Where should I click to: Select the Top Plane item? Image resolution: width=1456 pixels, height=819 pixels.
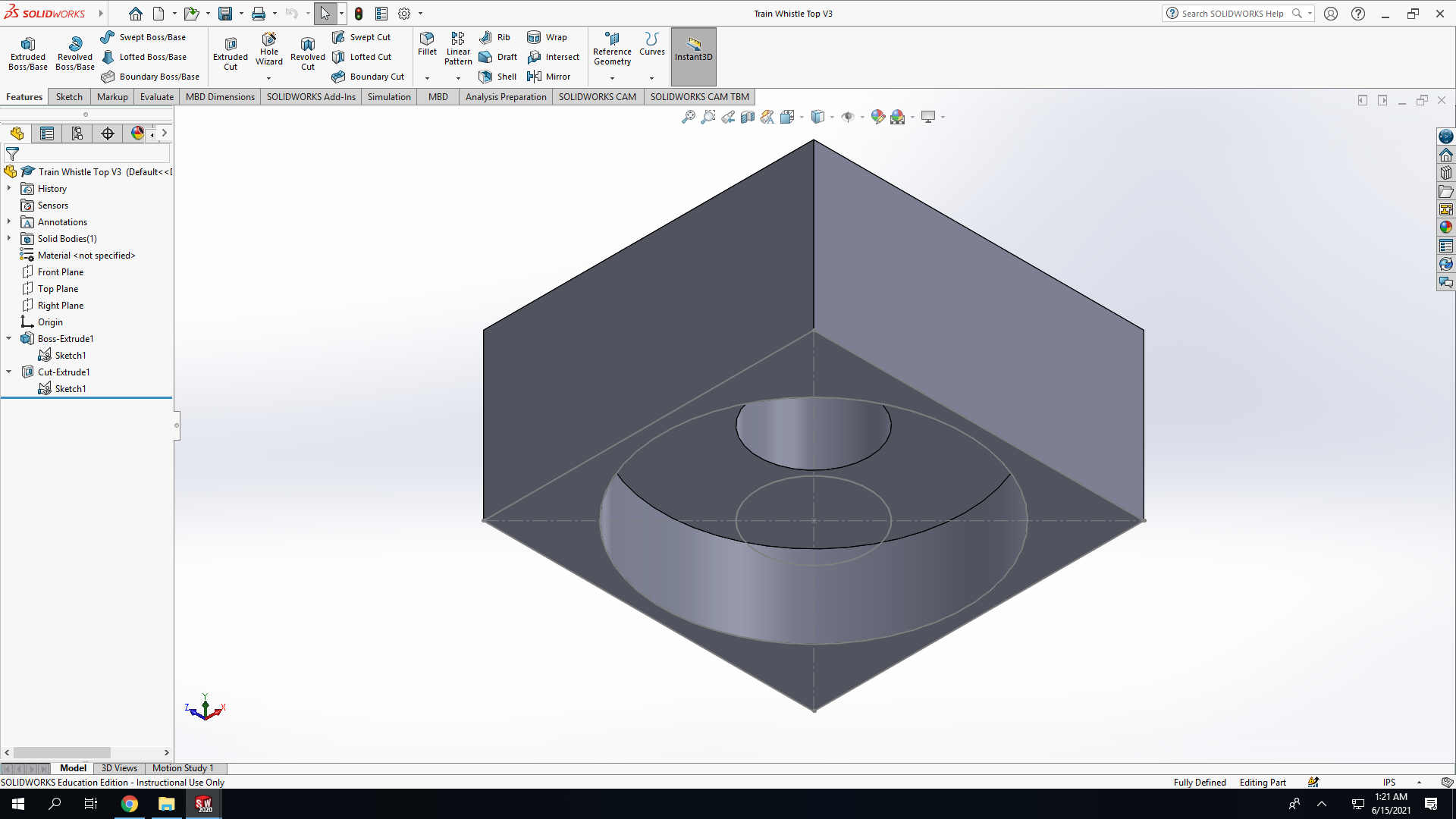pos(58,288)
